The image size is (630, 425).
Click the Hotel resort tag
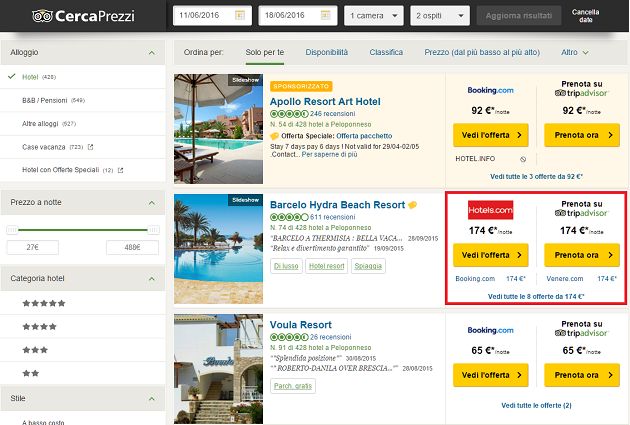coord(327,266)
